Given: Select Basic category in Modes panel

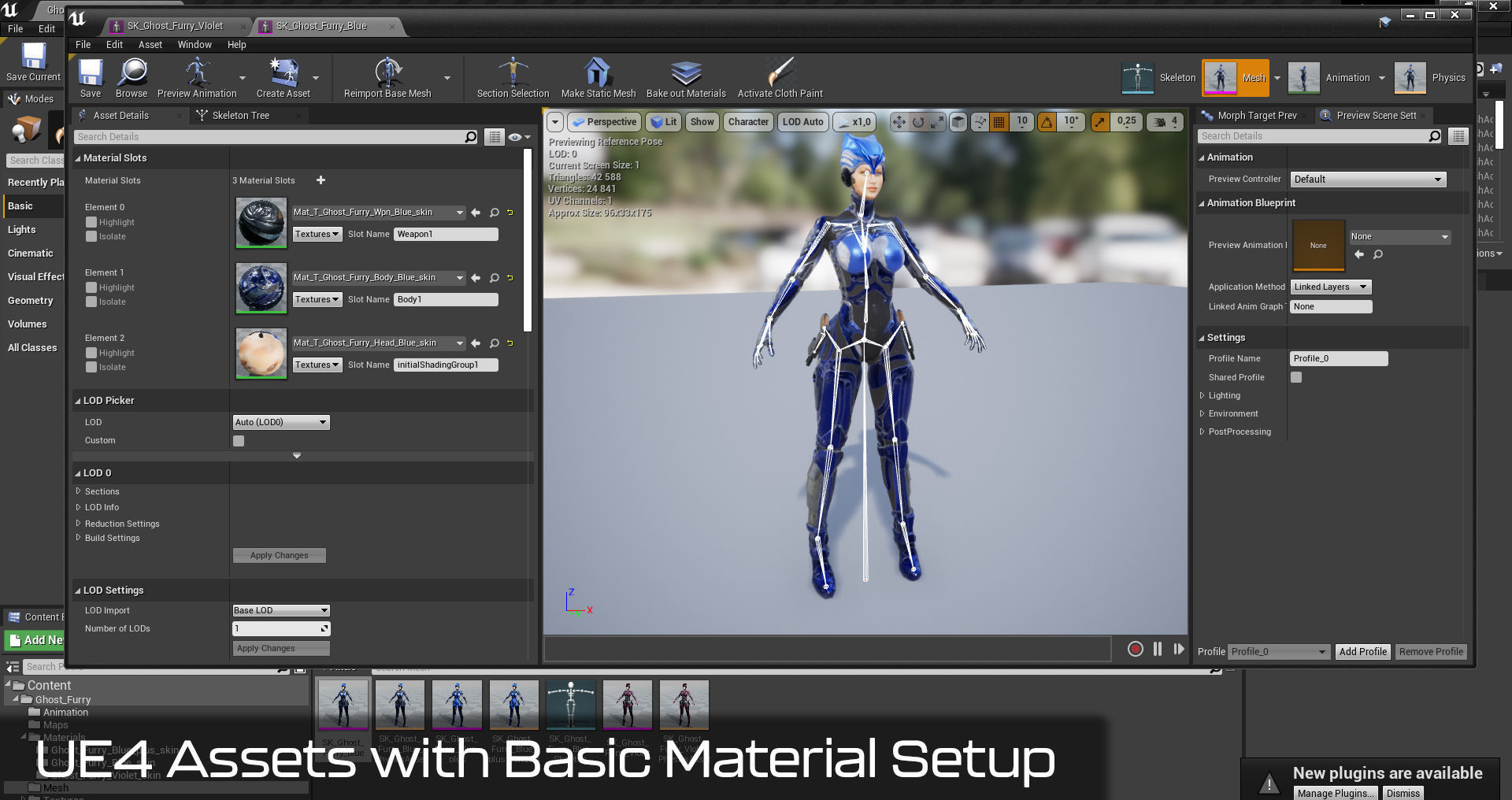Looking at the screenshot, I should coord(31,206).
